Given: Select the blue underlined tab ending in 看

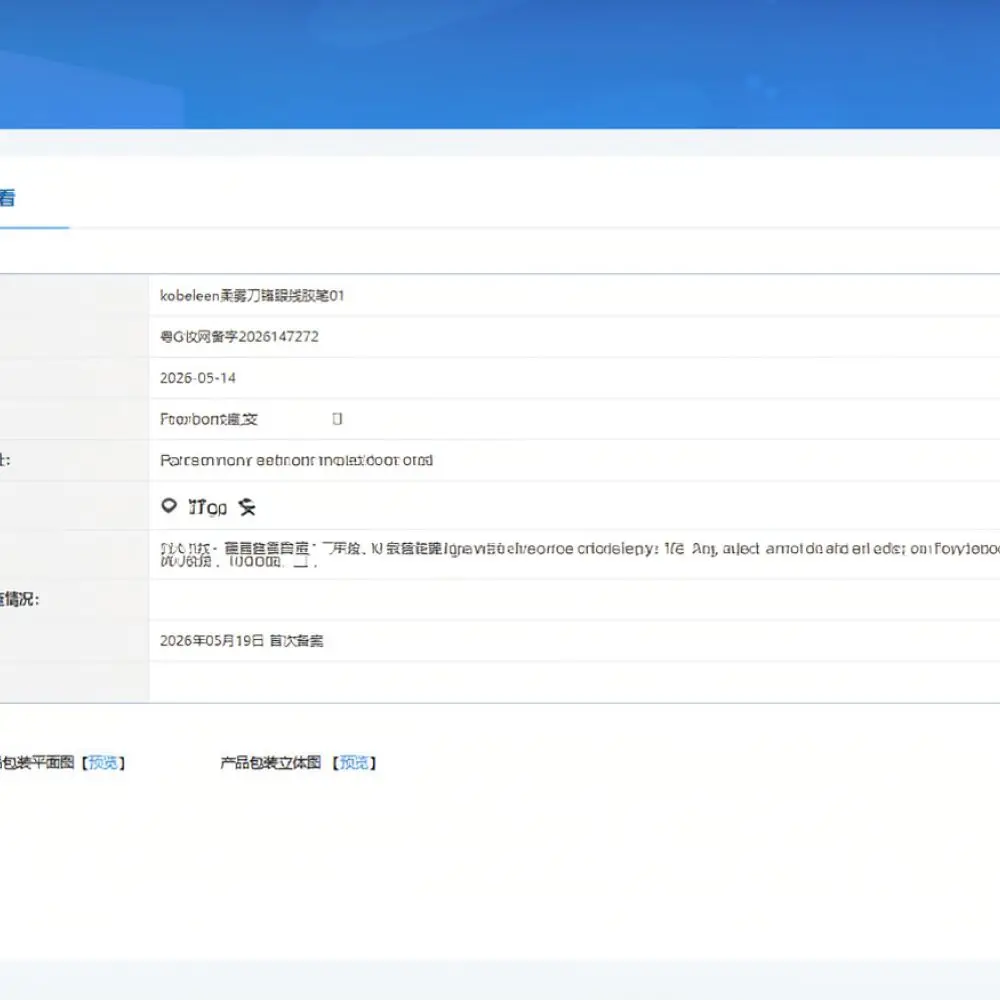Looking at the screenshot, I should coord(8,198).
